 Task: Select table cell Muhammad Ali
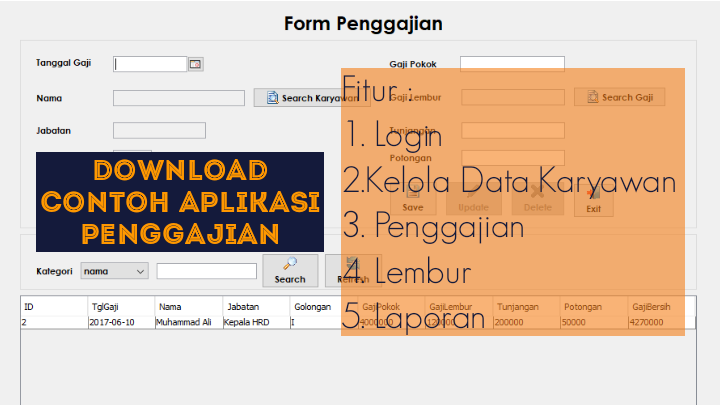[x=189, y=322]
